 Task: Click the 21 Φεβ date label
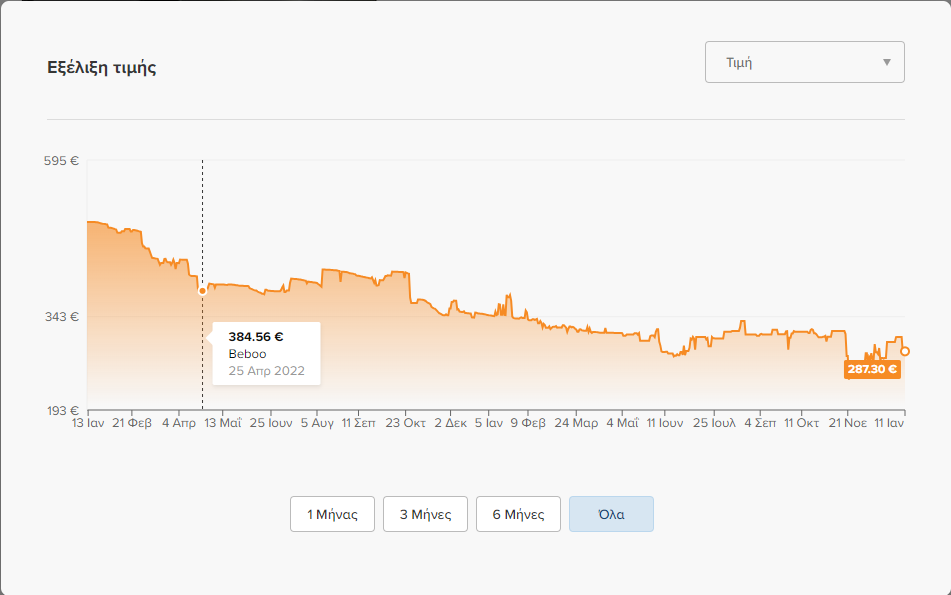click(132, 423)
